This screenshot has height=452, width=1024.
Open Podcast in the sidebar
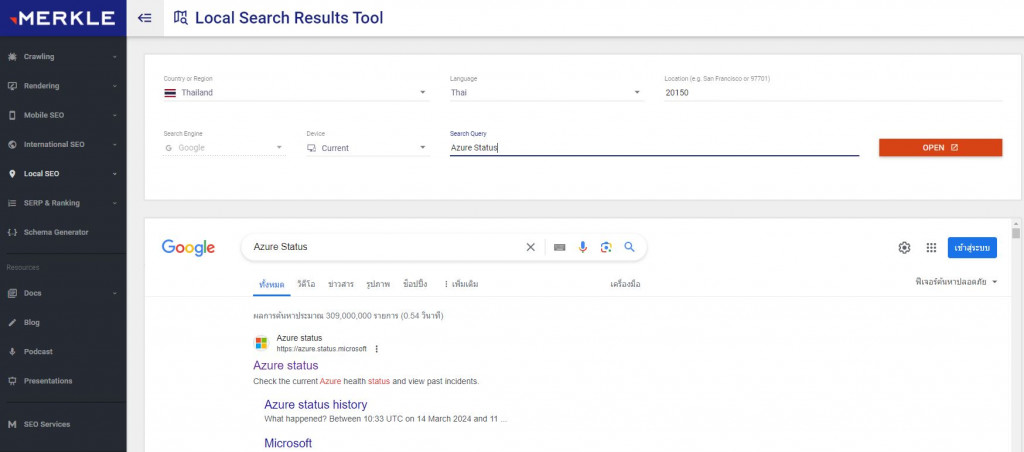pyautogui.click(x=38, y=351)
